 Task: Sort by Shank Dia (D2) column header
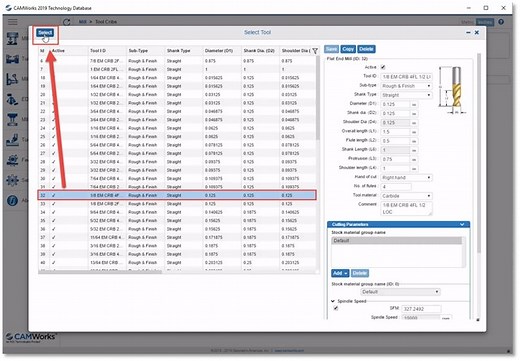coord(260,51)
